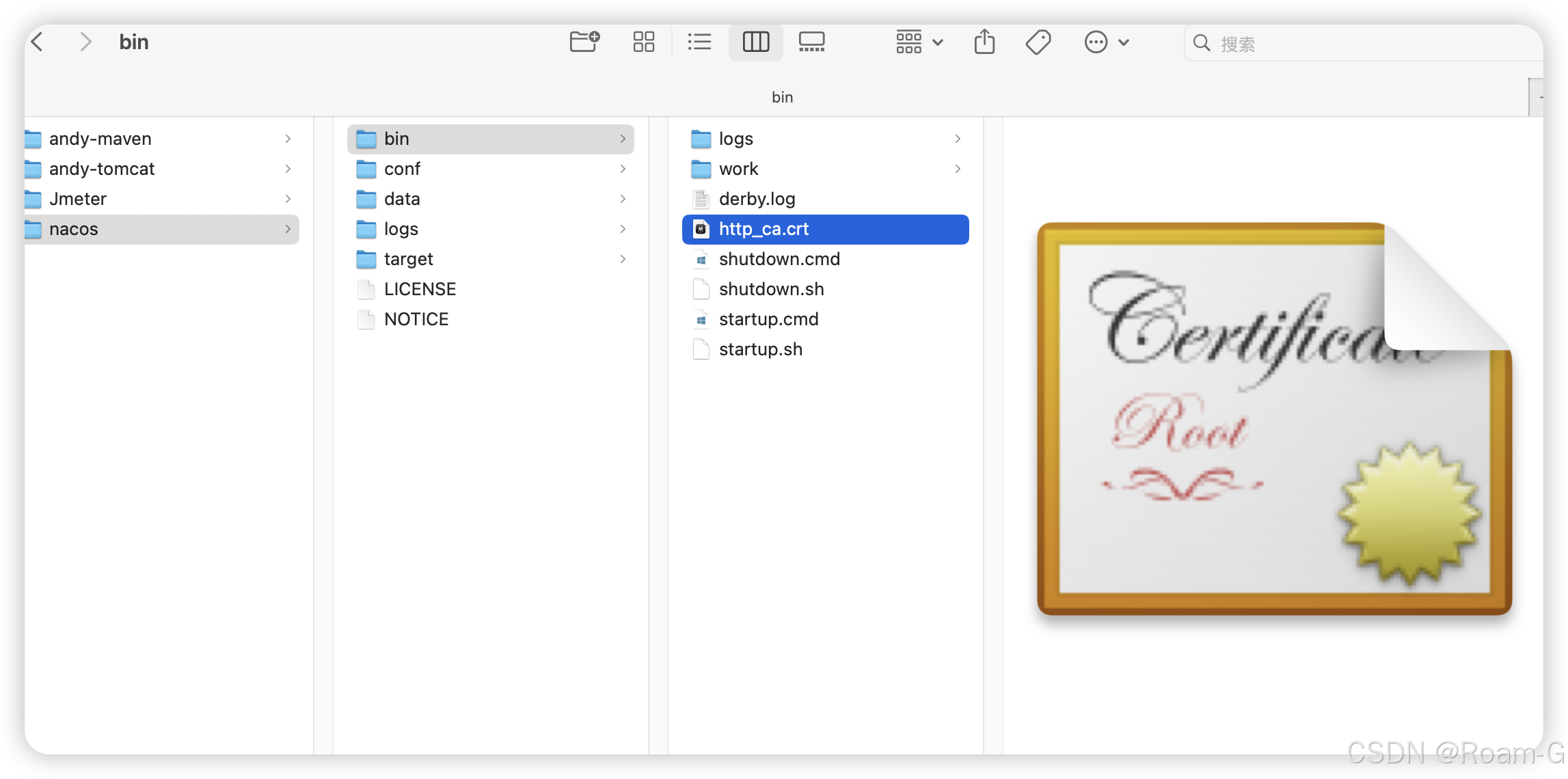1568x779 pixels.
Task: Select the Jmeter folder
Action: (x=78, y=199)
